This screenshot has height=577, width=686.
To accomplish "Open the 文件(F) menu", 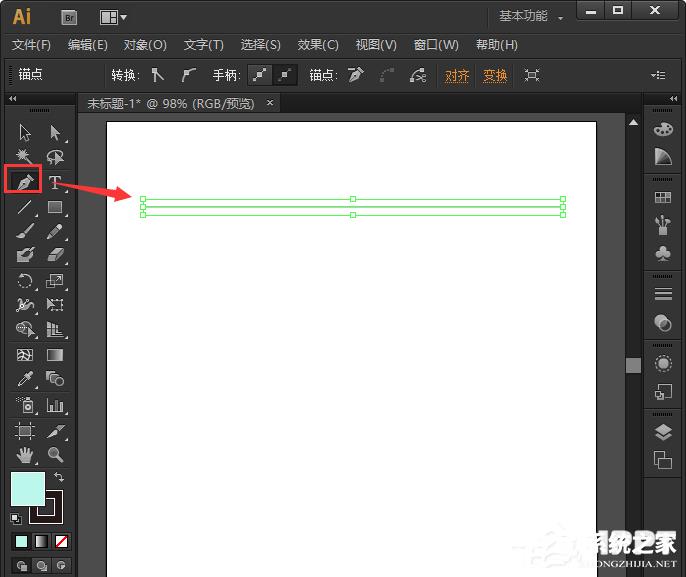I will point(31,45).
